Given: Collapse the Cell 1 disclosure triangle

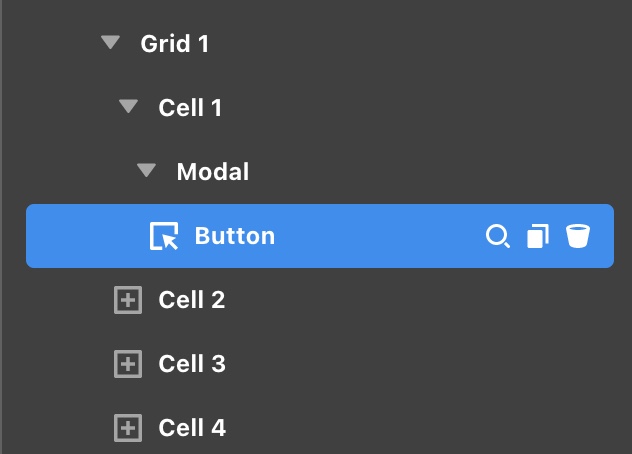Looking at the screenshot, I should pyautogui.click(x=128, y=107).
